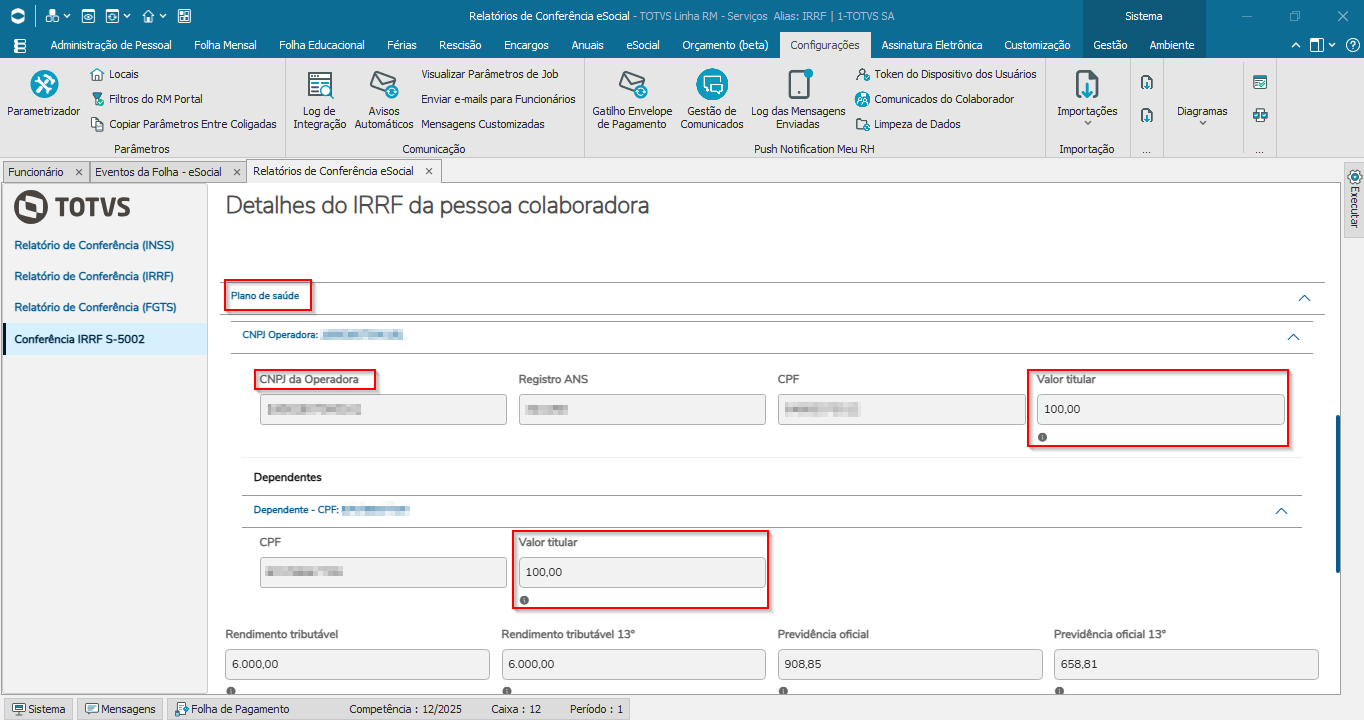Screen dimensions: 1364x720
Task: Click the TOTVS application logo button
Action: pos(18,16)
